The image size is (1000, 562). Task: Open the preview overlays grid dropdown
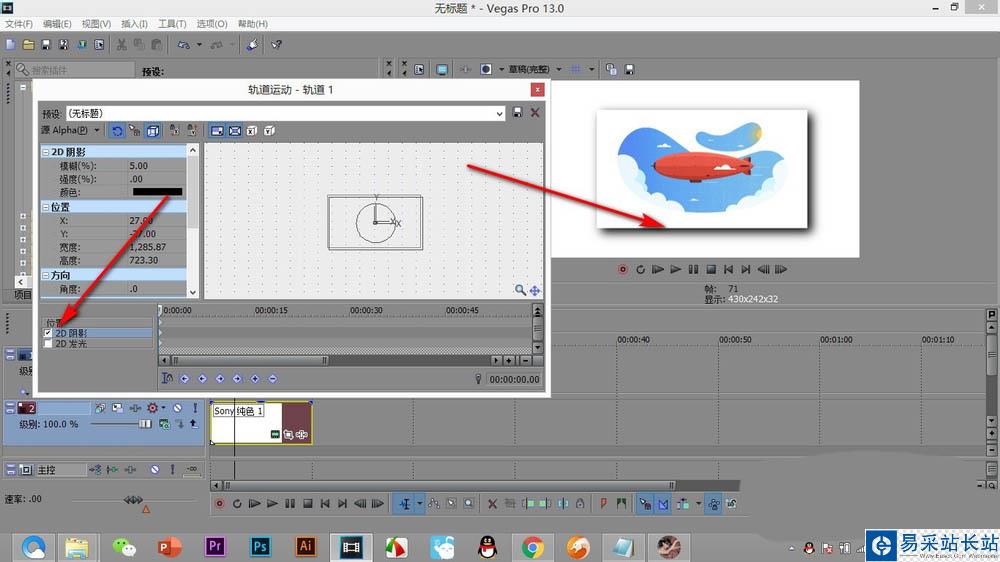point(591,70)
